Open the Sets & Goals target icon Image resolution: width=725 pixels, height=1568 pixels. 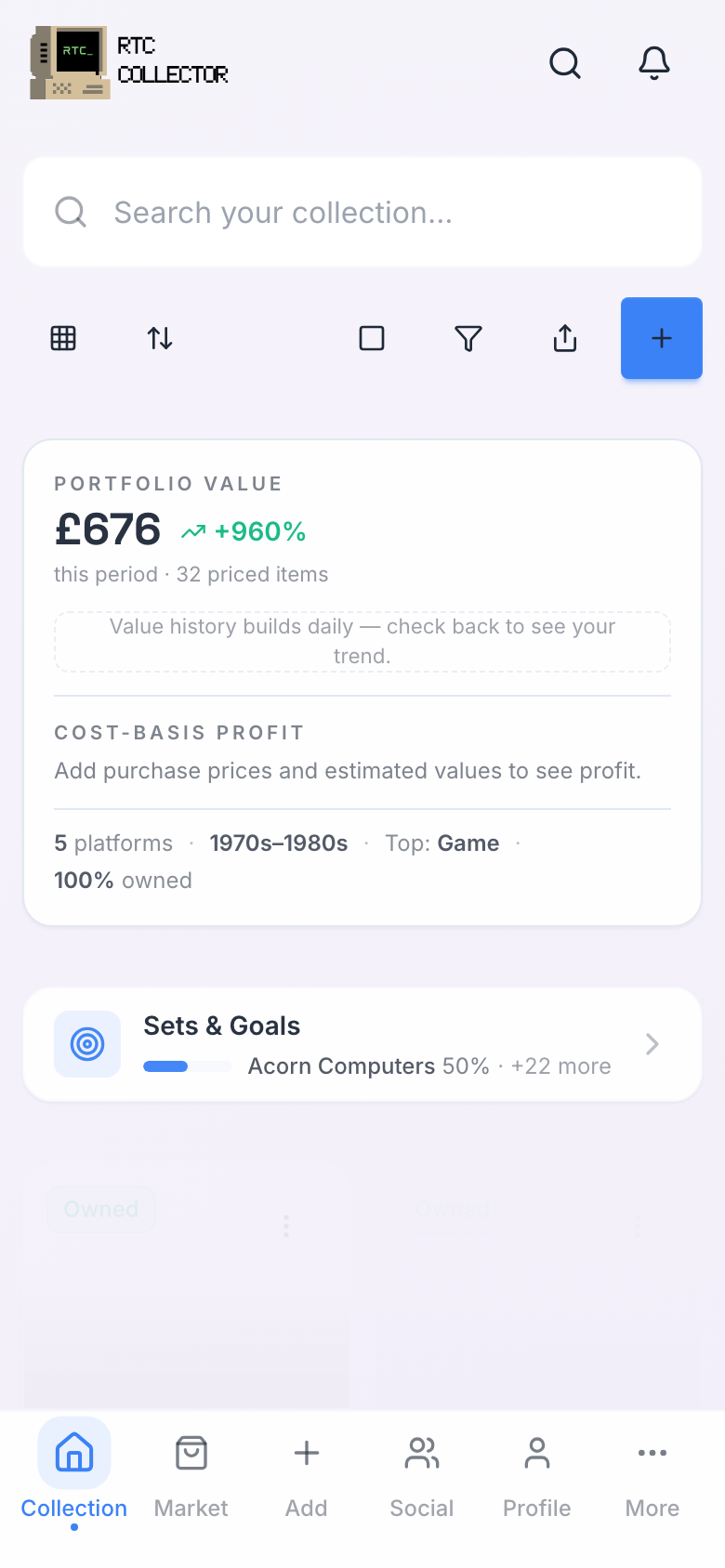[x=87, y=1044]
